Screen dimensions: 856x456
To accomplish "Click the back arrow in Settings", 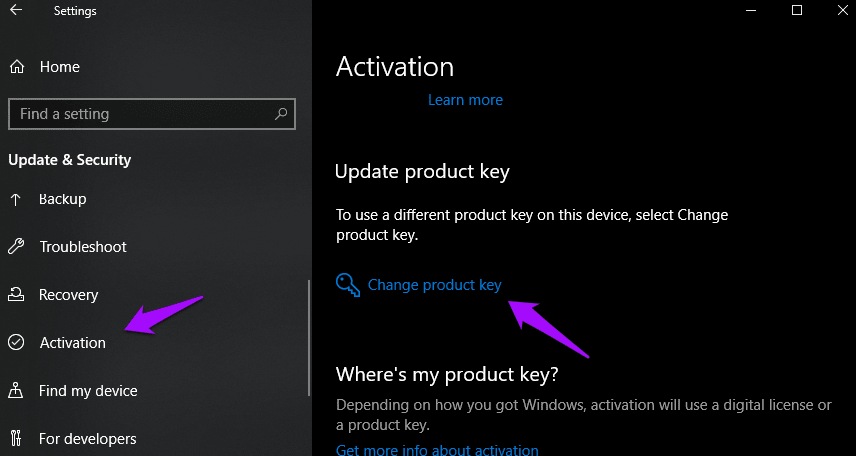I will click(16, 11).
